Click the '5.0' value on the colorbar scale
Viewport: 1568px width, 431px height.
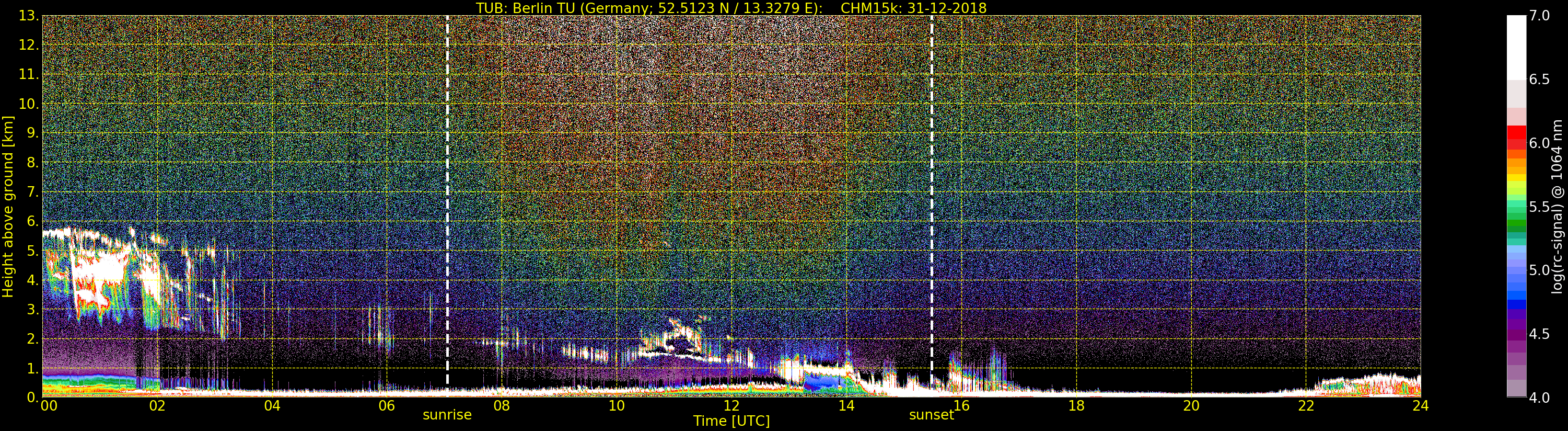(x=1539, y=270)
